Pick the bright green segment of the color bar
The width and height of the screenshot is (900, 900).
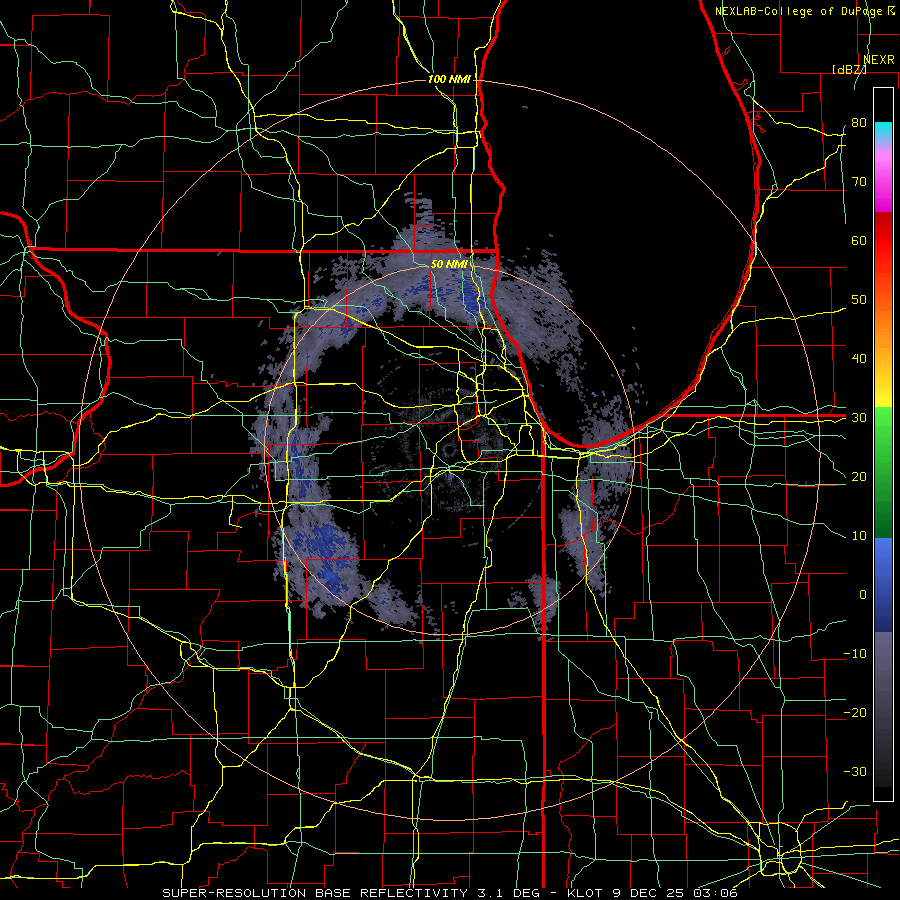(x=883, y=425)
